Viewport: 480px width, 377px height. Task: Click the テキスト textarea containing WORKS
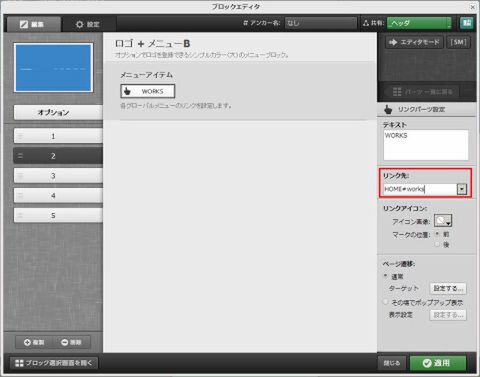pyautogui.click(x=426, y=145)
